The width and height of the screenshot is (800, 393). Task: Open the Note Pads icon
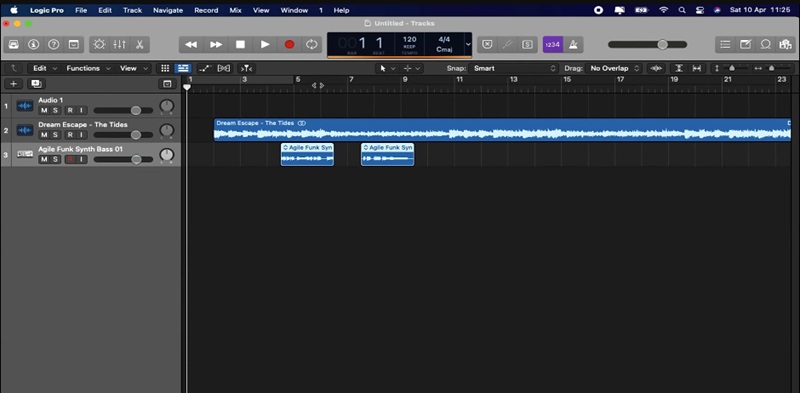(x=745, y=45)
